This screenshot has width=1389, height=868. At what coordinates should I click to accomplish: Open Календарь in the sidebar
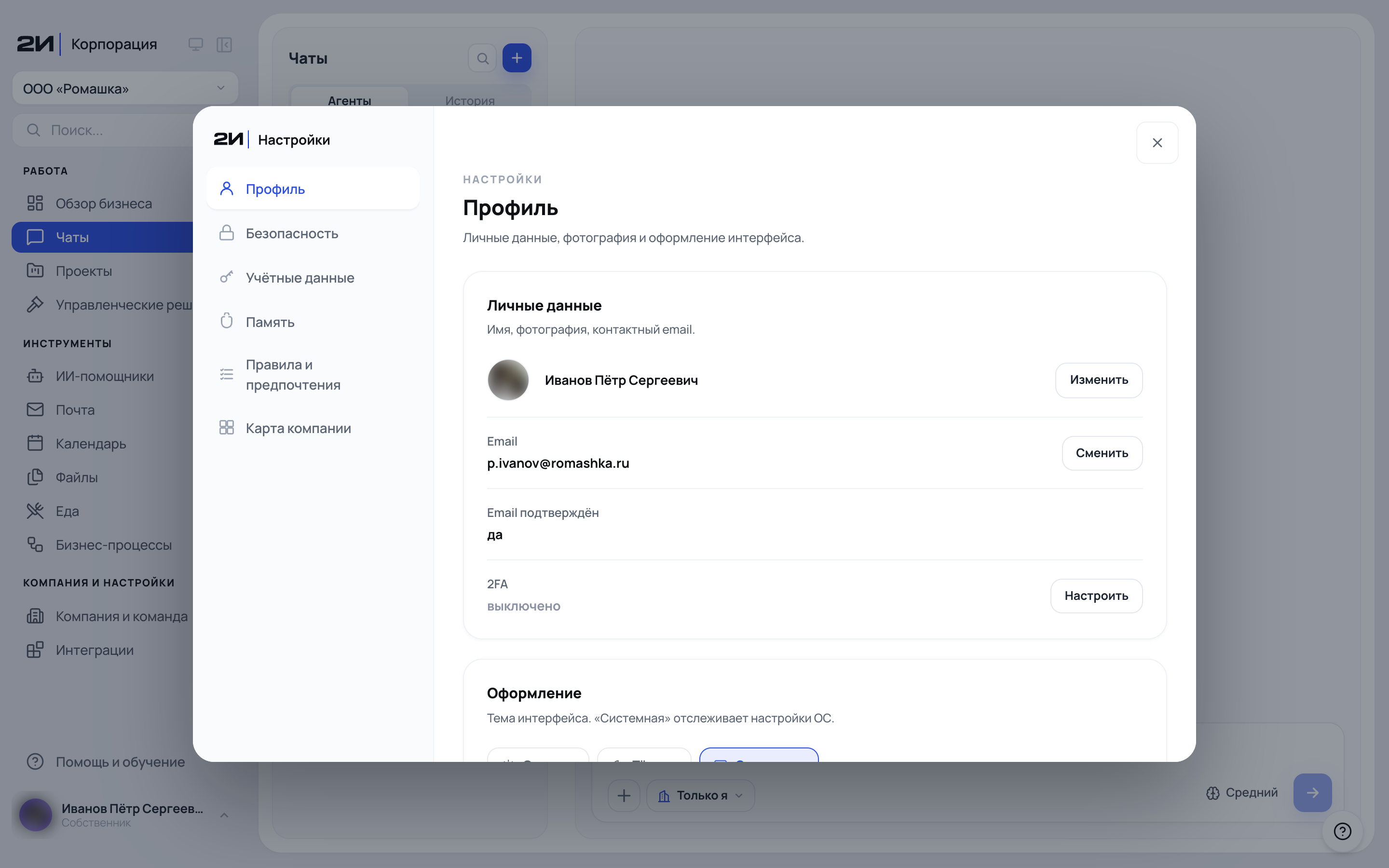click(x=103, y=443)
